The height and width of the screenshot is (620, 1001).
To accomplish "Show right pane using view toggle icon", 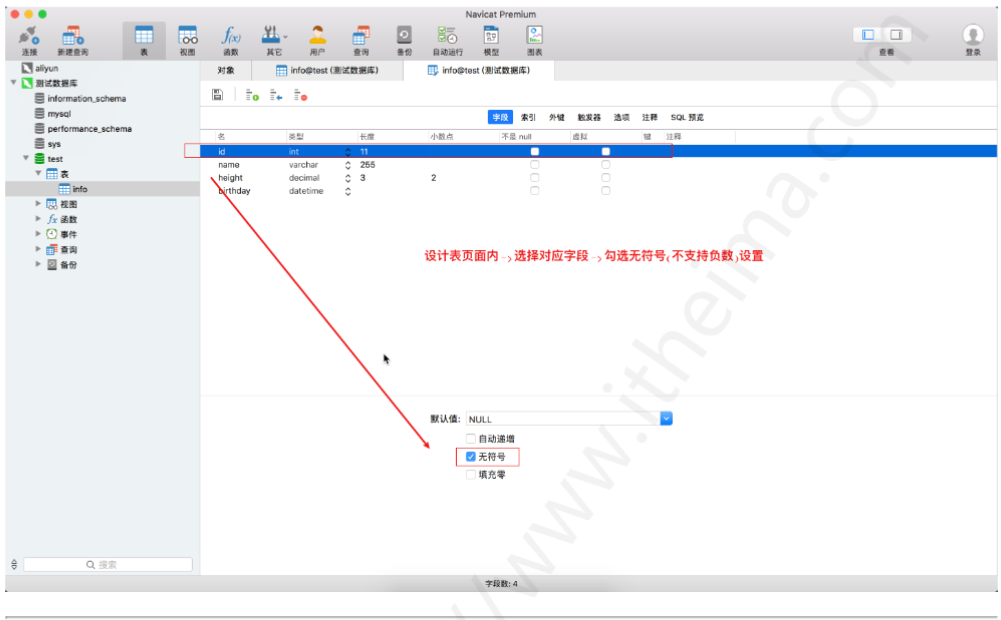I will 896,34.
